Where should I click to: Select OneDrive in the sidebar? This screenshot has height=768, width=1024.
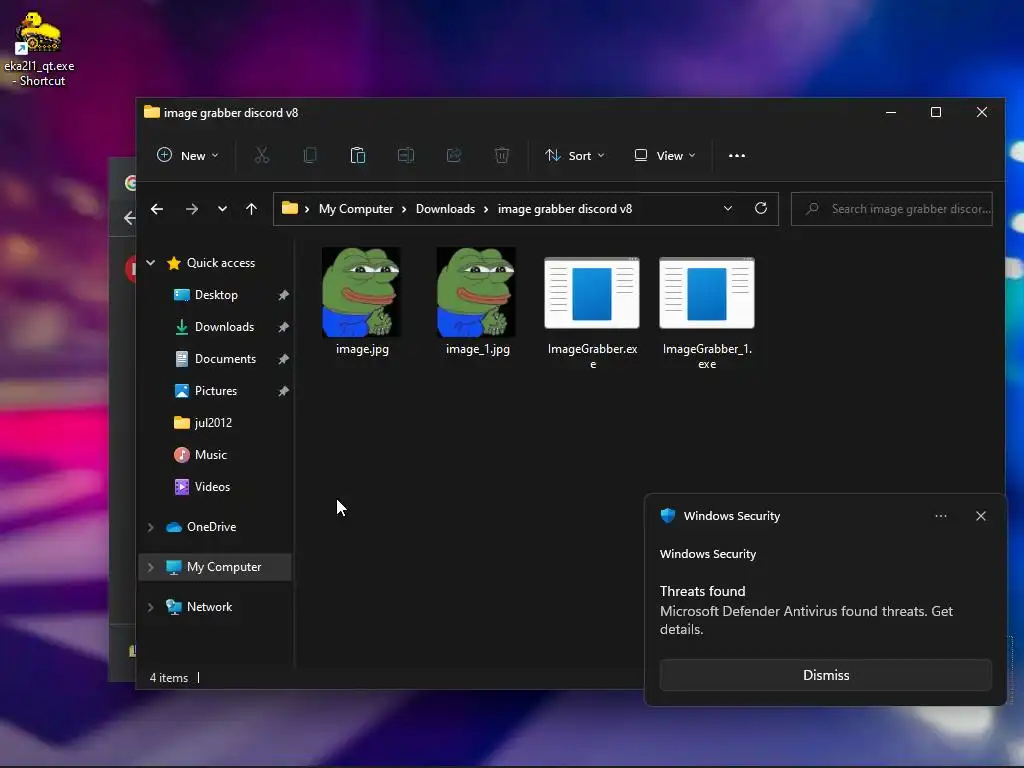(210, 526)
